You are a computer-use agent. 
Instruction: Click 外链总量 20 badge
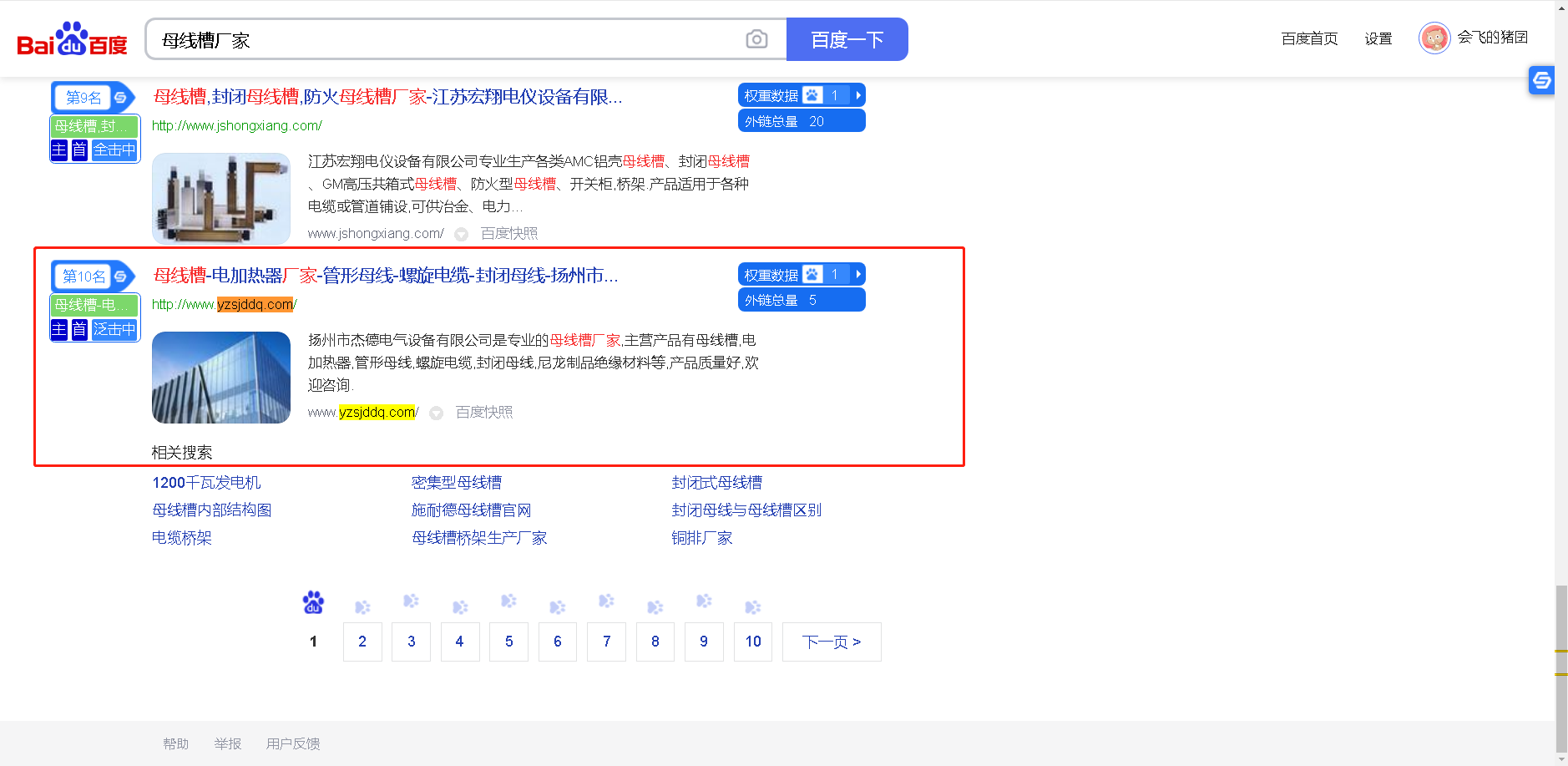[x=802, y=121]
